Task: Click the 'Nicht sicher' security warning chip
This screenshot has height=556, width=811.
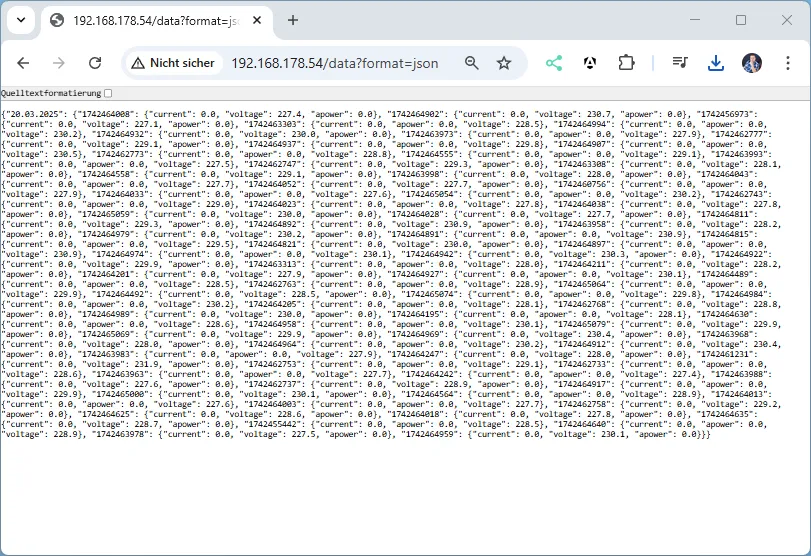Action: pos(173,63)
